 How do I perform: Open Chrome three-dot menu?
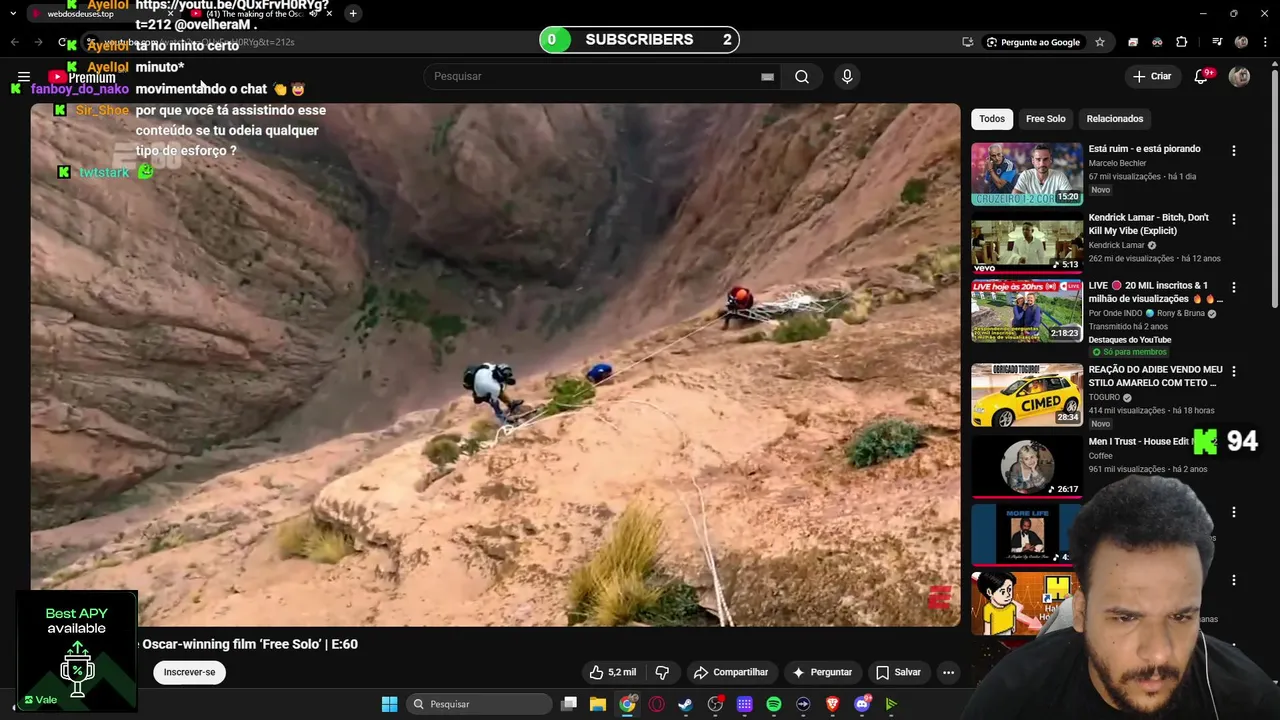tap(1263, 42)
